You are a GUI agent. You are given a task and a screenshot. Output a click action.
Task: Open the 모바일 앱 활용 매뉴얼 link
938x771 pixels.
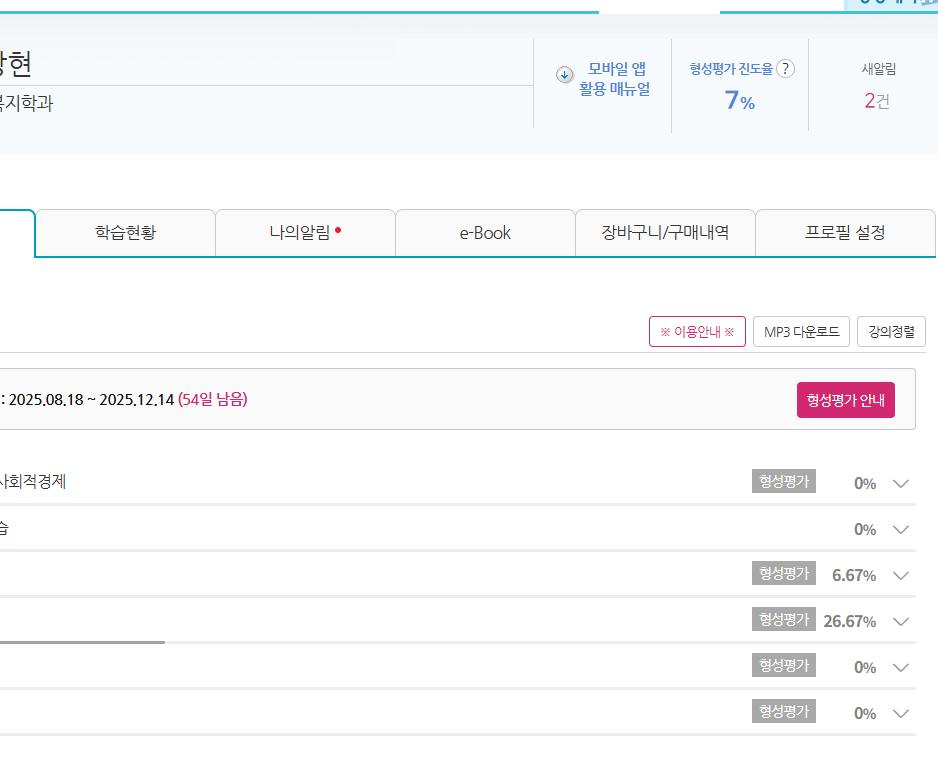coord(615,79)
